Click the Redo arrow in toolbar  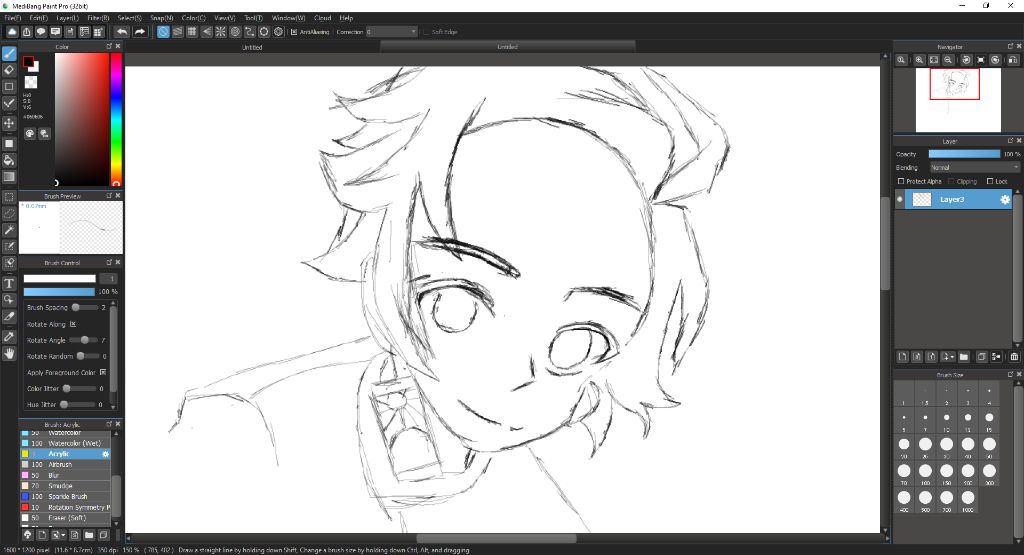coord(140,31)
